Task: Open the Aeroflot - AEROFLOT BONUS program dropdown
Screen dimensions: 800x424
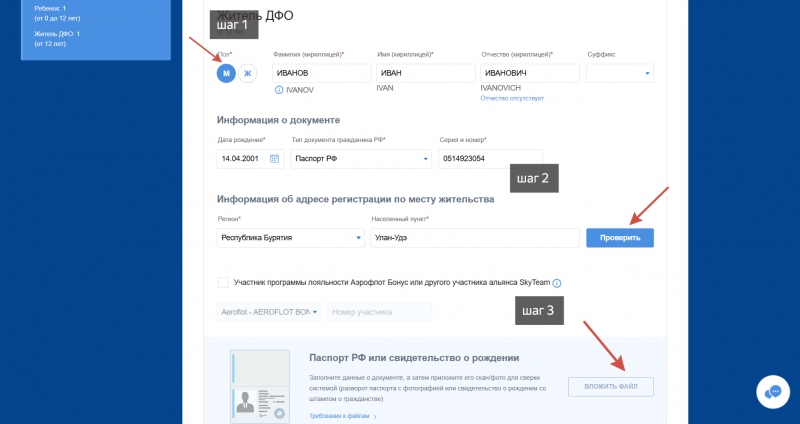Action: click(269, 312)
